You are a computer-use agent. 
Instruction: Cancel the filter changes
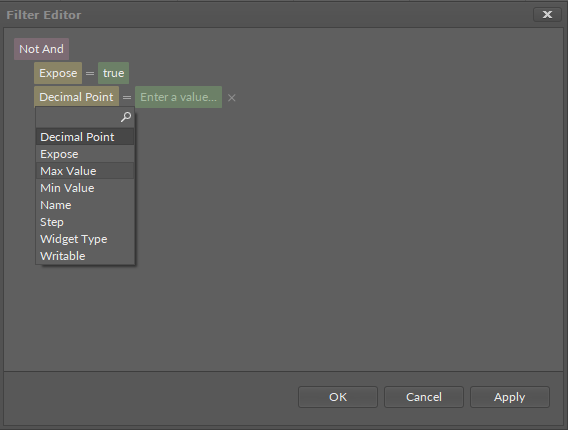(424, 397)
